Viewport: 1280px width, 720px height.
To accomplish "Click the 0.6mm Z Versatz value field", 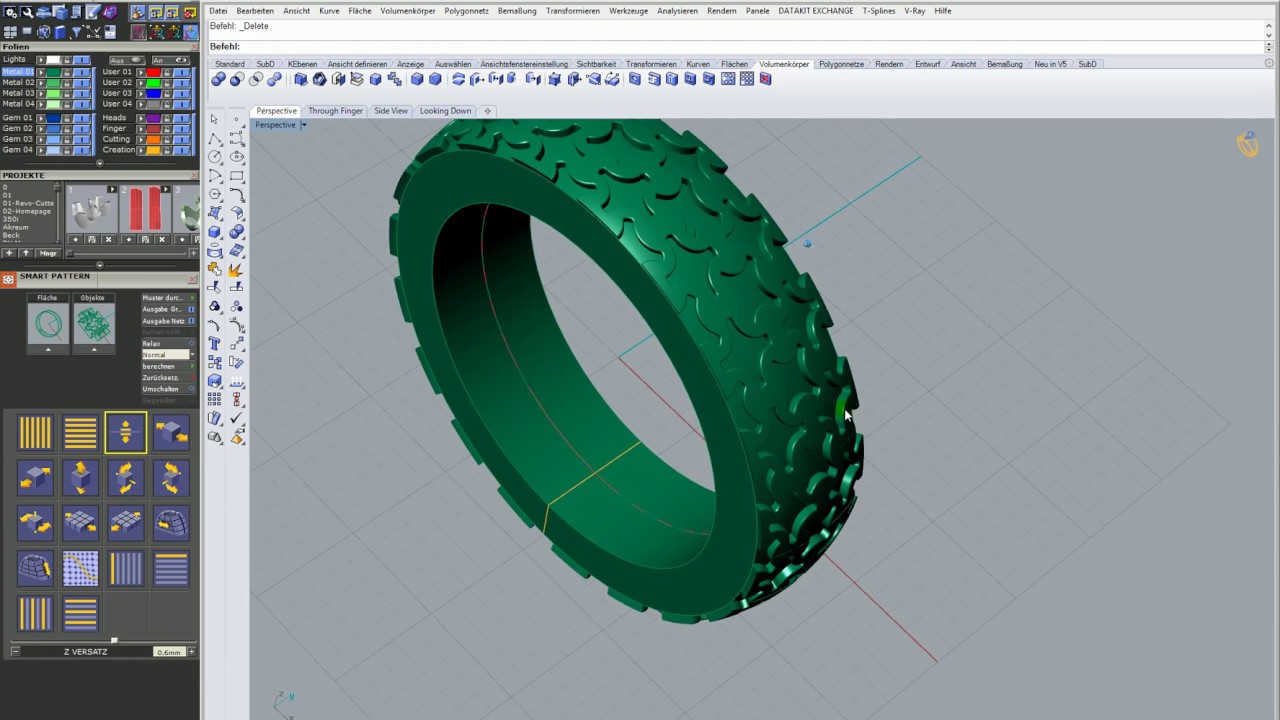I will pos(168,652).
